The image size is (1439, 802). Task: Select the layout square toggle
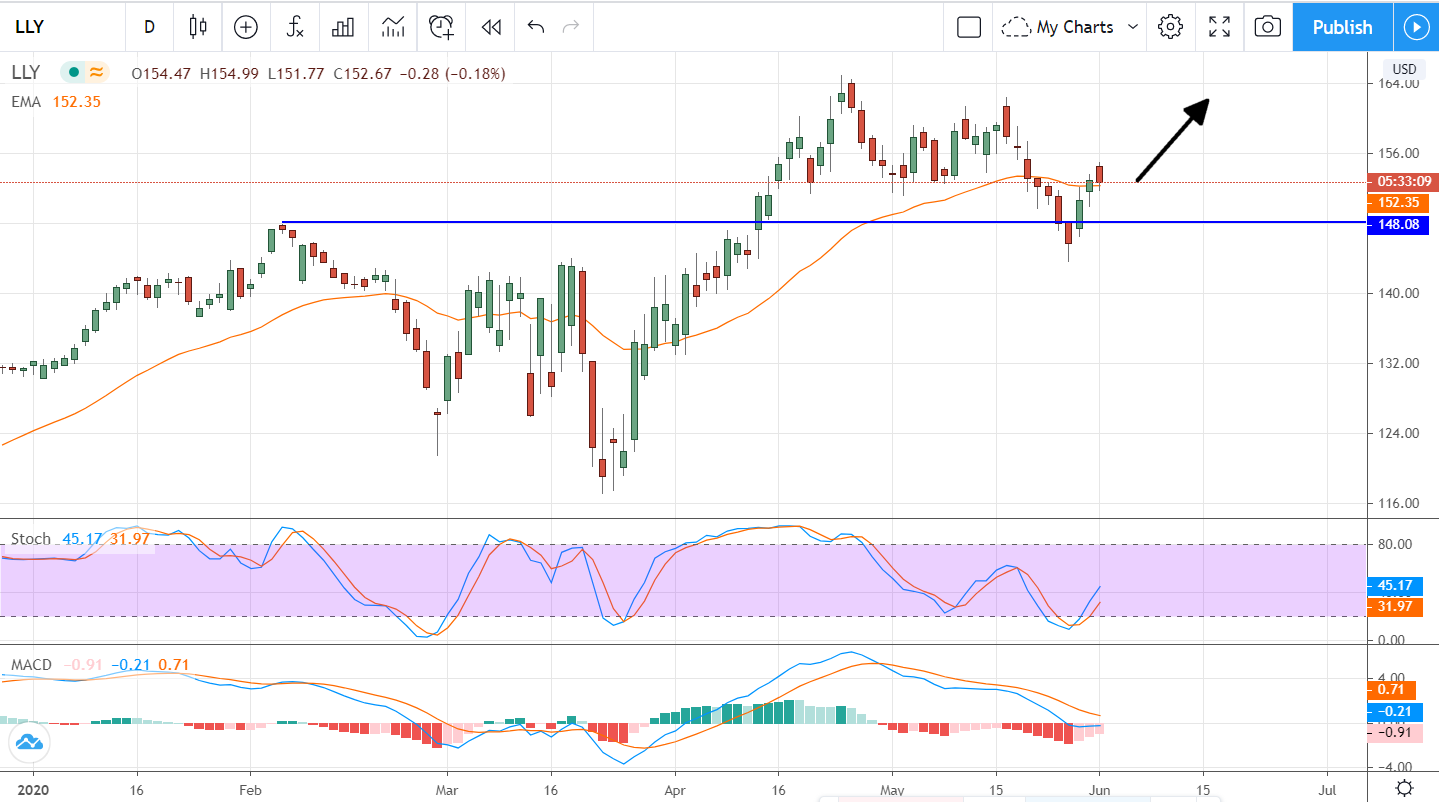coord(967,27)
